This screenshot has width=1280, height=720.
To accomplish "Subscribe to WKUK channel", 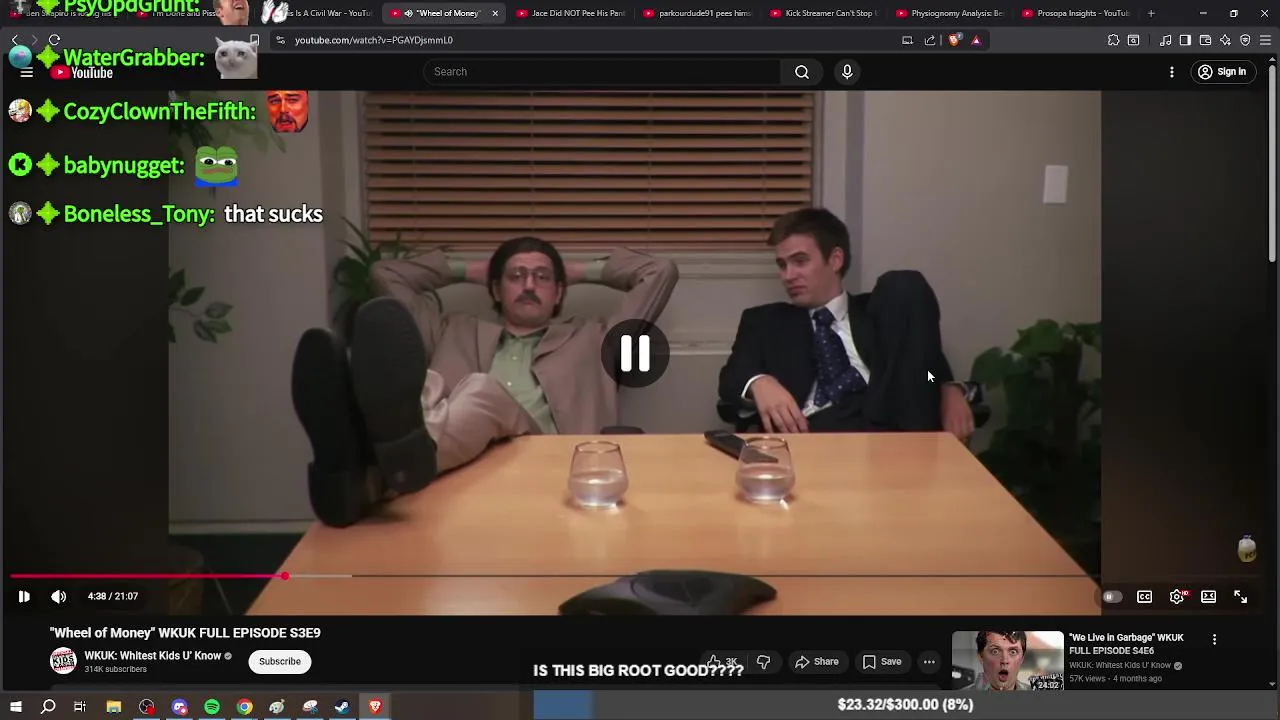I will [280, 661].
